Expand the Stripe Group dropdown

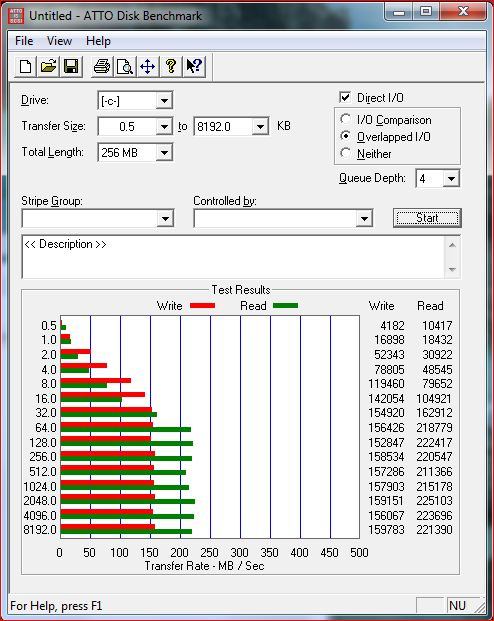[165, 219]
